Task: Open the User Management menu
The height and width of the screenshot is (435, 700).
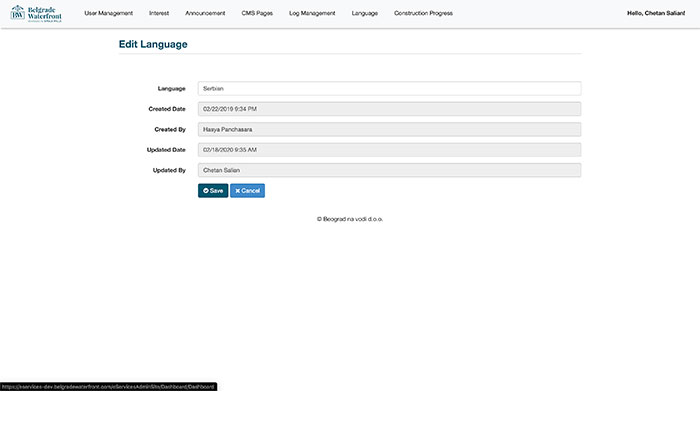Action: coord(108,13)
